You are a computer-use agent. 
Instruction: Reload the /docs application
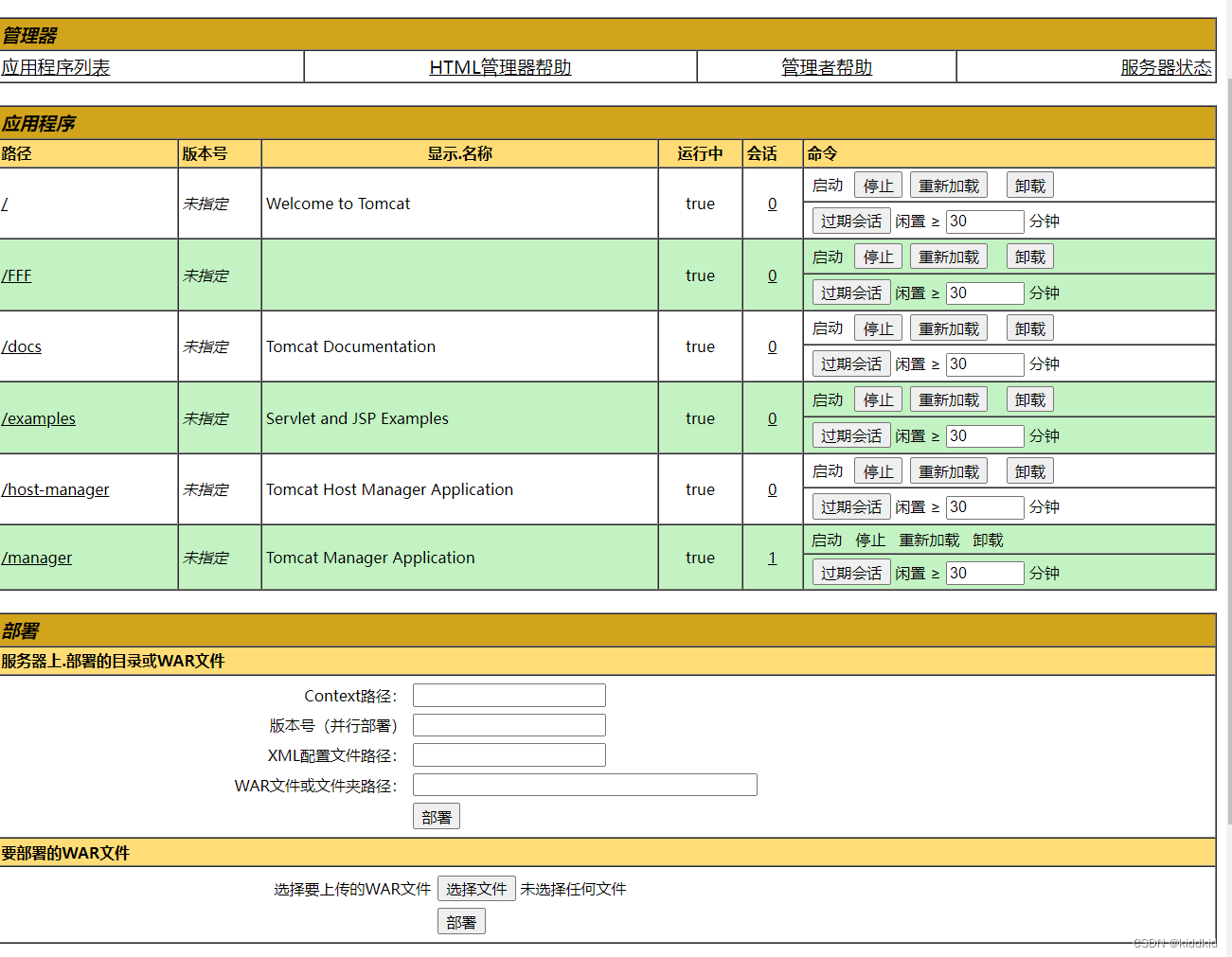(x=949, y=328)
